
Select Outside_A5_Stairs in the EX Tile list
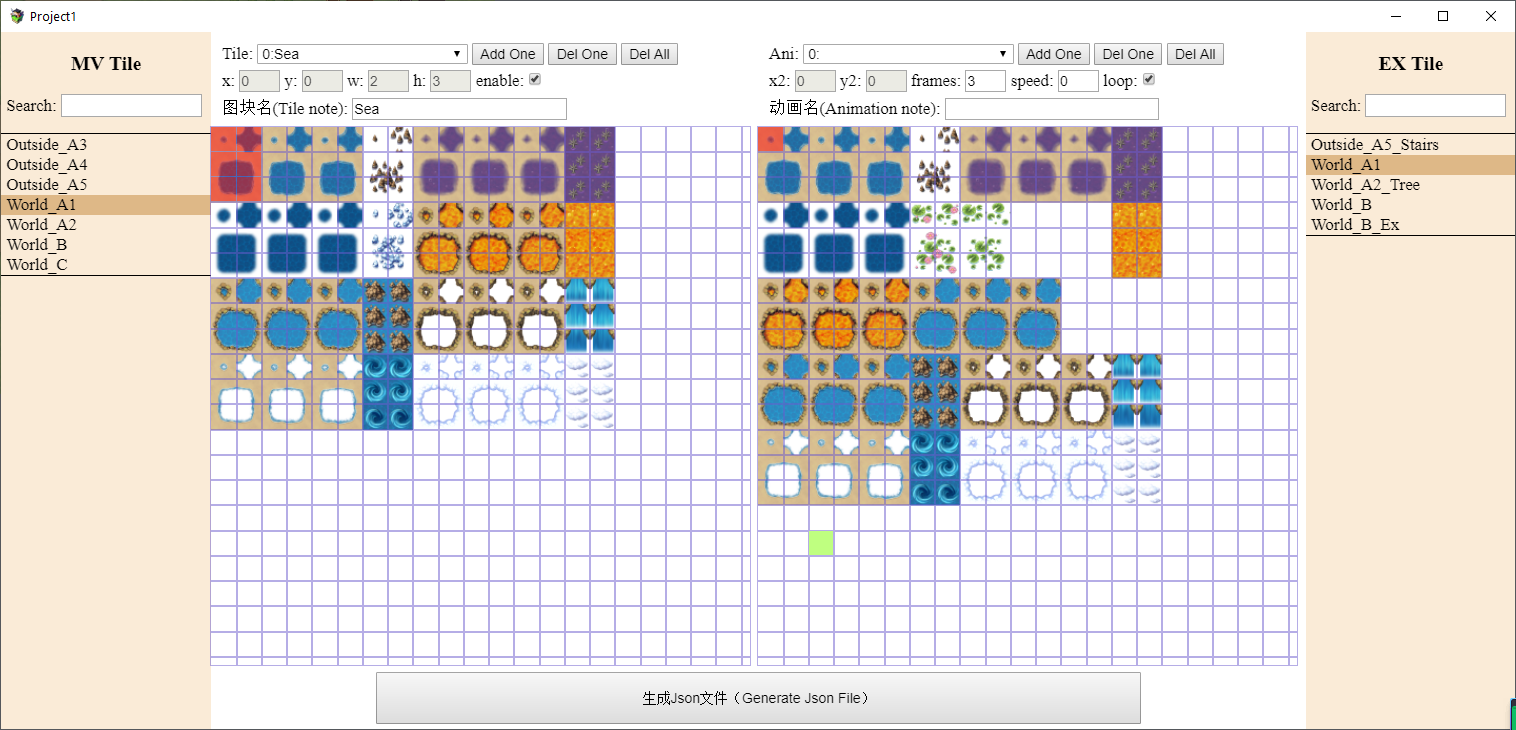[1410, 145]
